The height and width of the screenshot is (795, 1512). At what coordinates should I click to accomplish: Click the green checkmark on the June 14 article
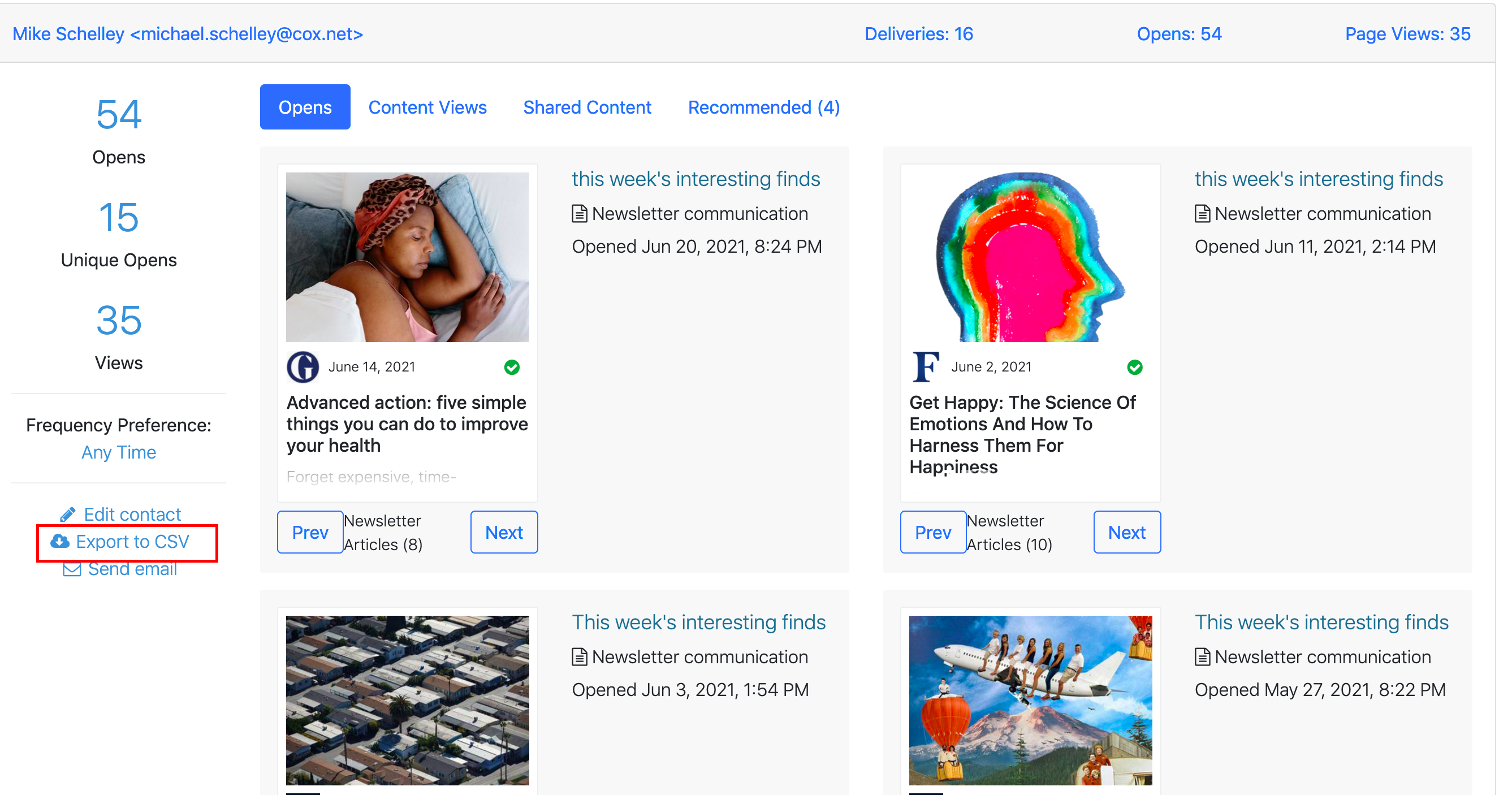tap(512, 368)
